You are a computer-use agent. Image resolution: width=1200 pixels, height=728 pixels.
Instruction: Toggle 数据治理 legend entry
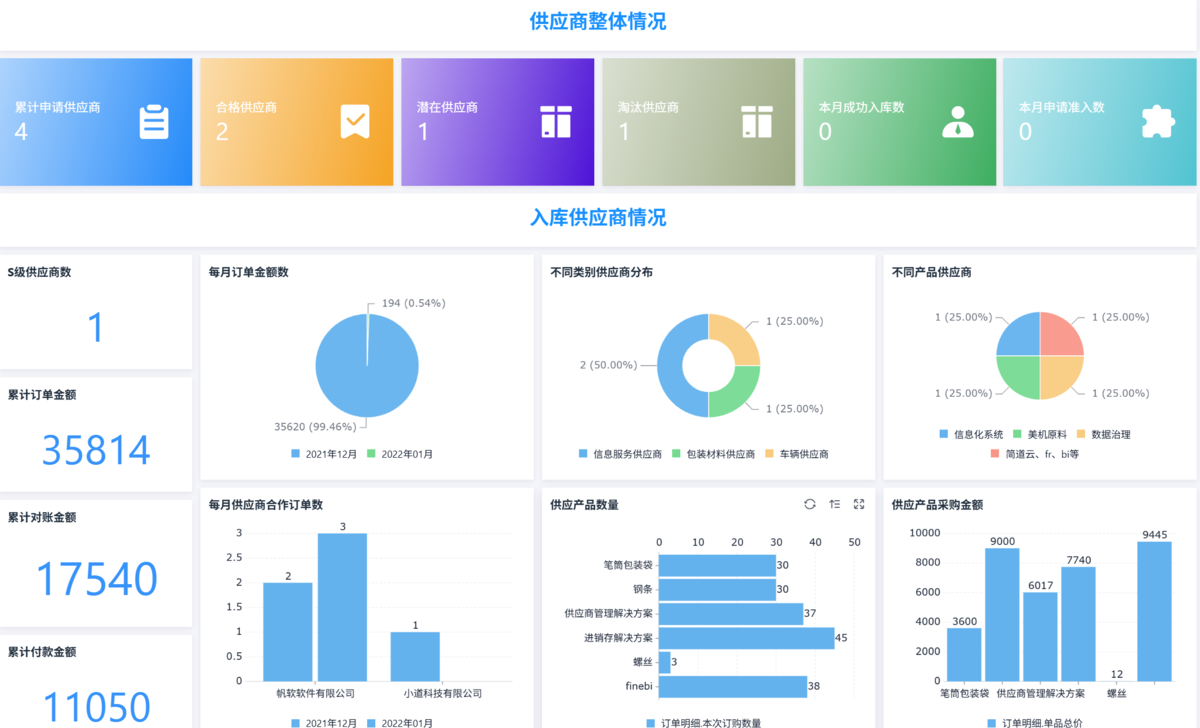1104,434
